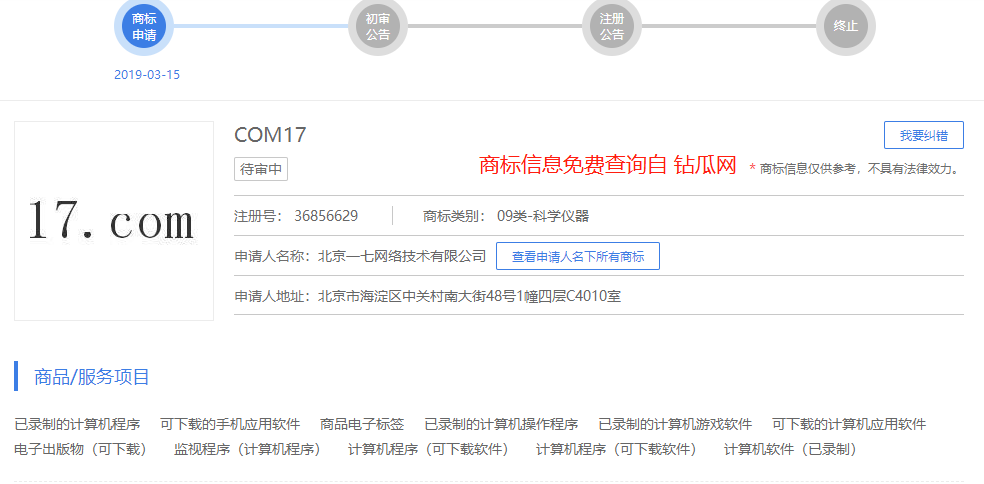The height and width of the screenshot is (484, 984).
Task: Click the 查看申请人名下所有商标 button
Action: point(578,256)
